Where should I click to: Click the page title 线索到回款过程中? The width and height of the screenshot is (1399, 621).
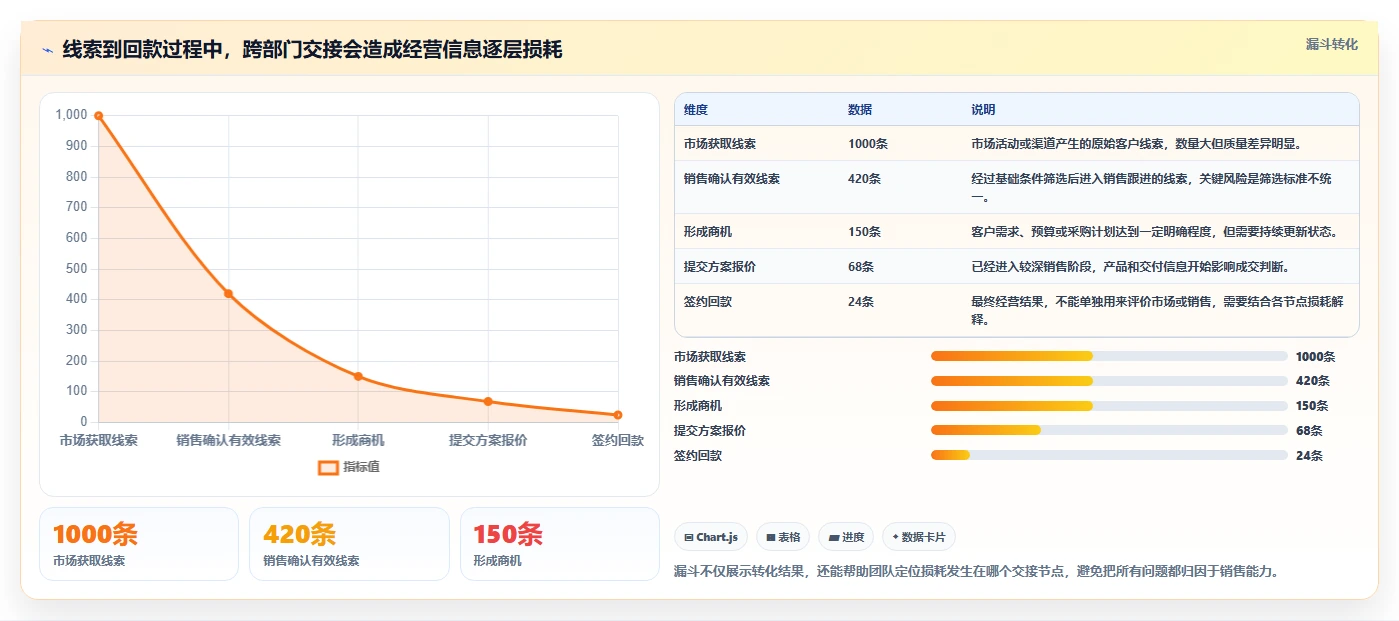pyautogui.click(x=312, y=50)
